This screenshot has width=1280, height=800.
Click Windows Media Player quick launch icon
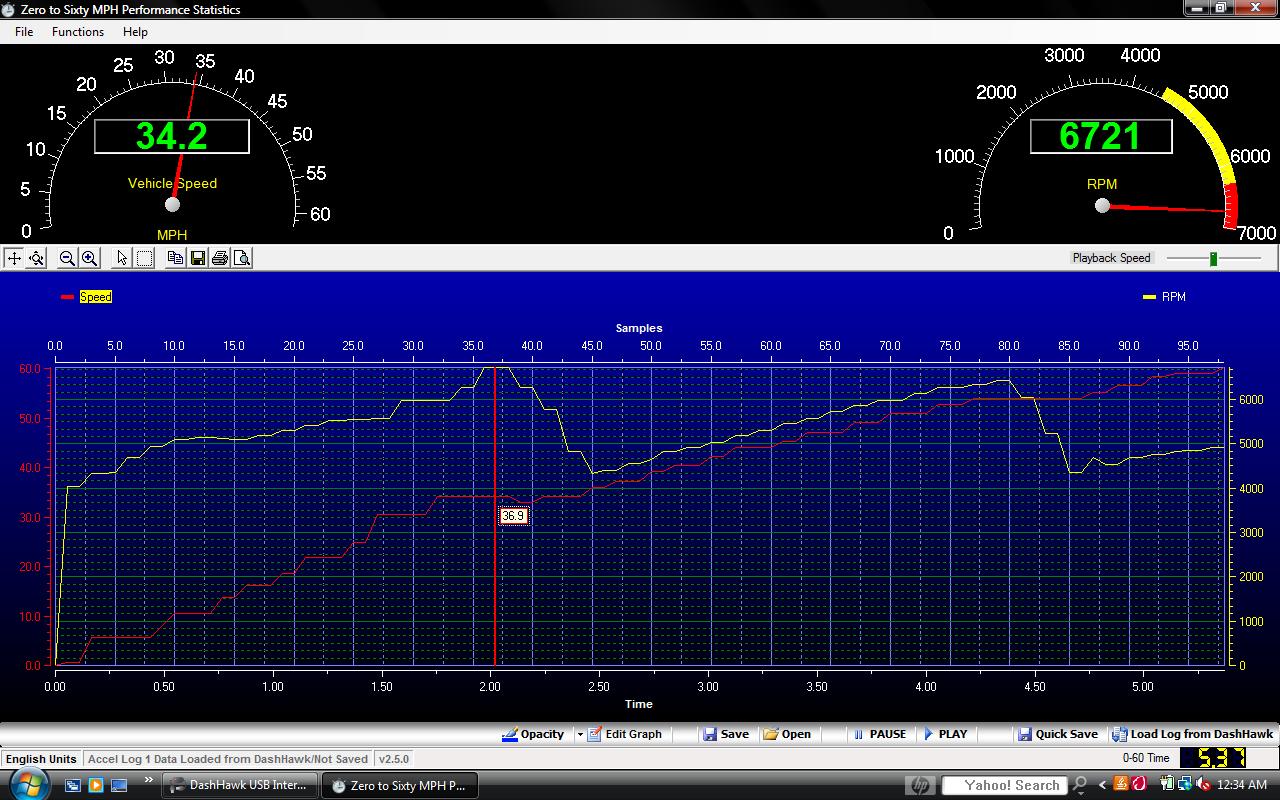coord(96,785)
